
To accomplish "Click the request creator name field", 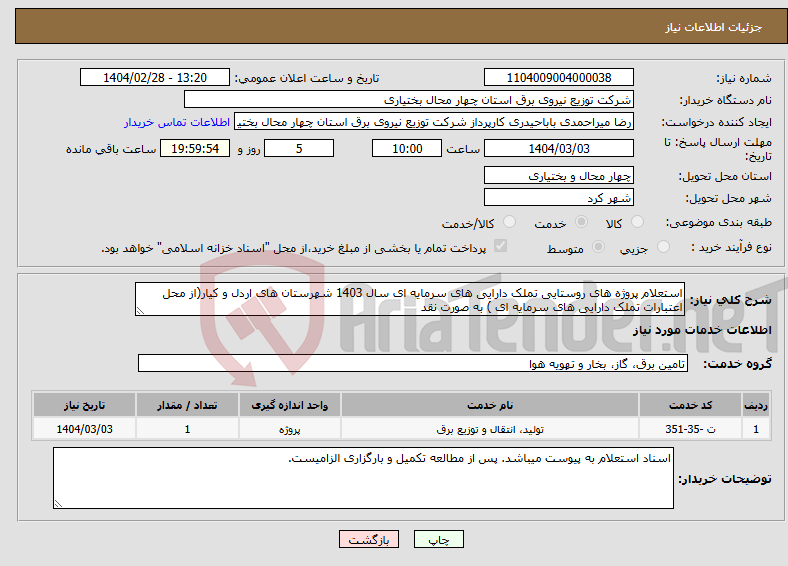I will click(434, 122).
